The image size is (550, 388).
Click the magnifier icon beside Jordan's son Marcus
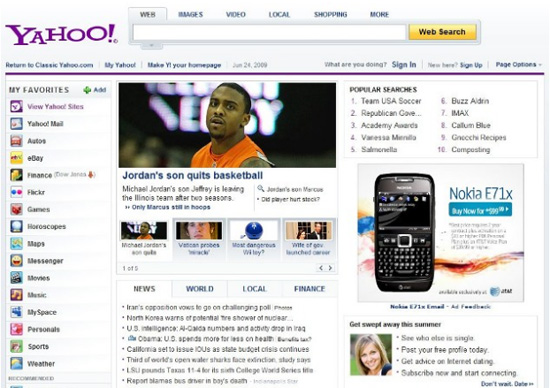(261, 189)
